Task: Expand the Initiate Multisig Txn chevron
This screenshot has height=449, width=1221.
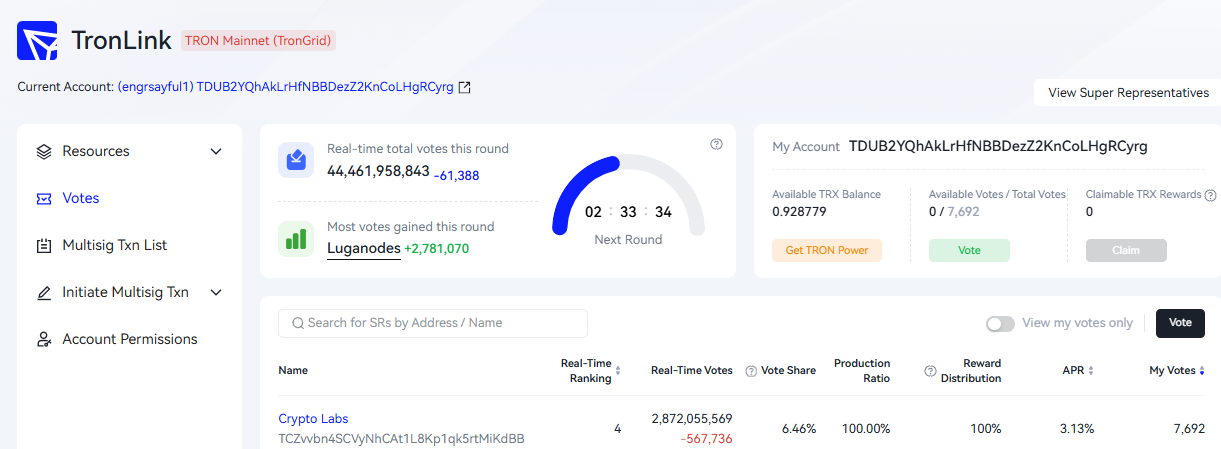Action: tap(216, 293)
